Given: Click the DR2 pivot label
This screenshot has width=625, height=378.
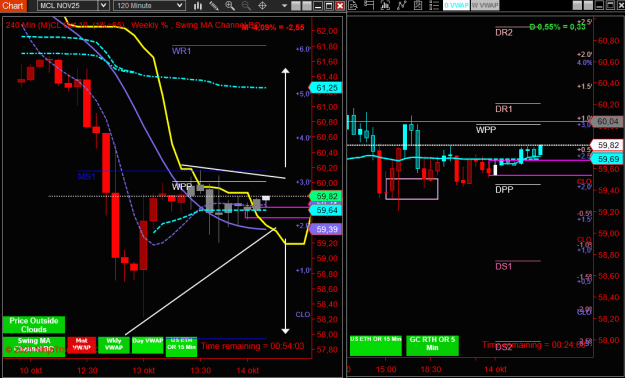Looking at the screenshot, I should pos(504,33).
